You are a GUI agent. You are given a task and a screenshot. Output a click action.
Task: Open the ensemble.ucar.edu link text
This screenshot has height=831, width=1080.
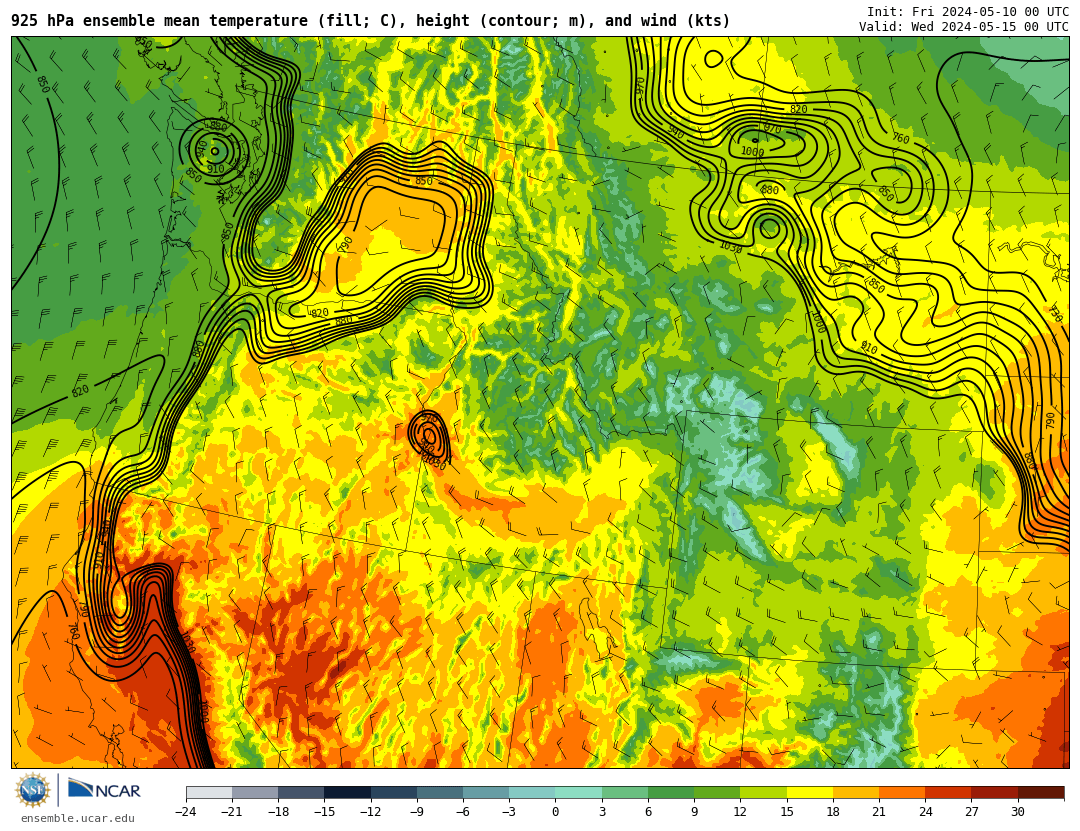click(78, 819)
